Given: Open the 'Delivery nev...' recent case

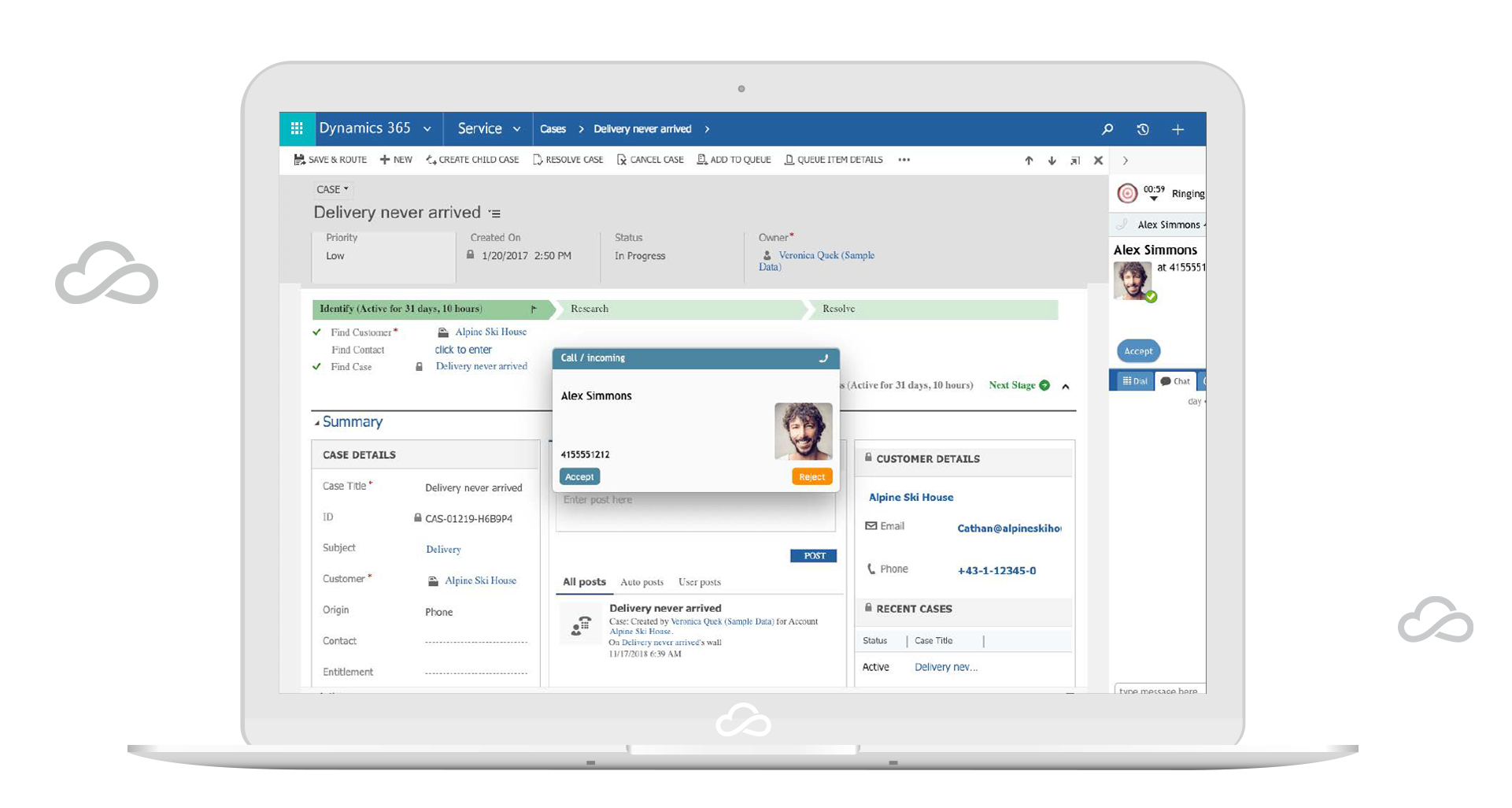Looking at the screenshot, I should click(x=946, y=667).
